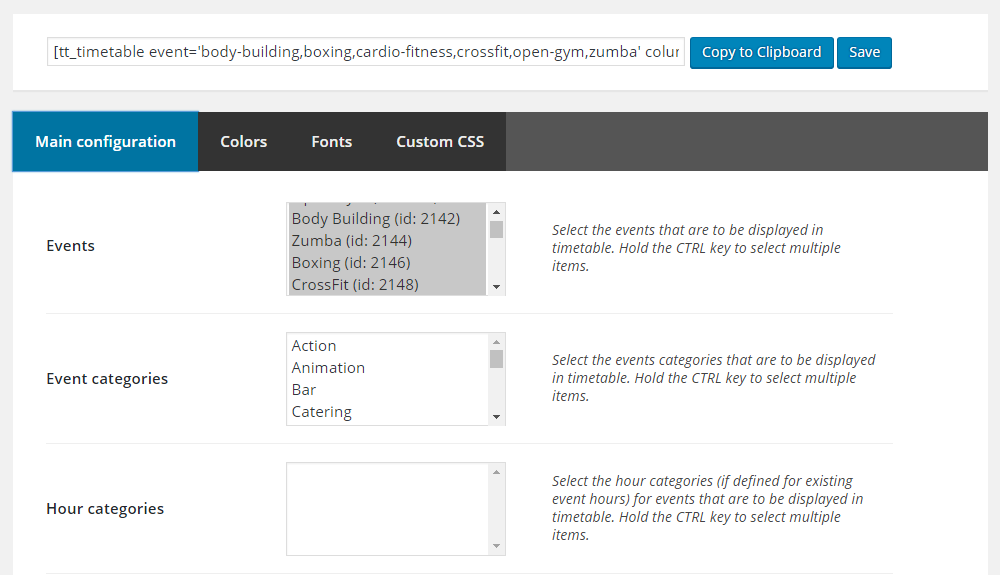Choose Bar in Event categories
Viewport: 1000px width, 575px height.
pyautogui.click(x=304, y=390)
